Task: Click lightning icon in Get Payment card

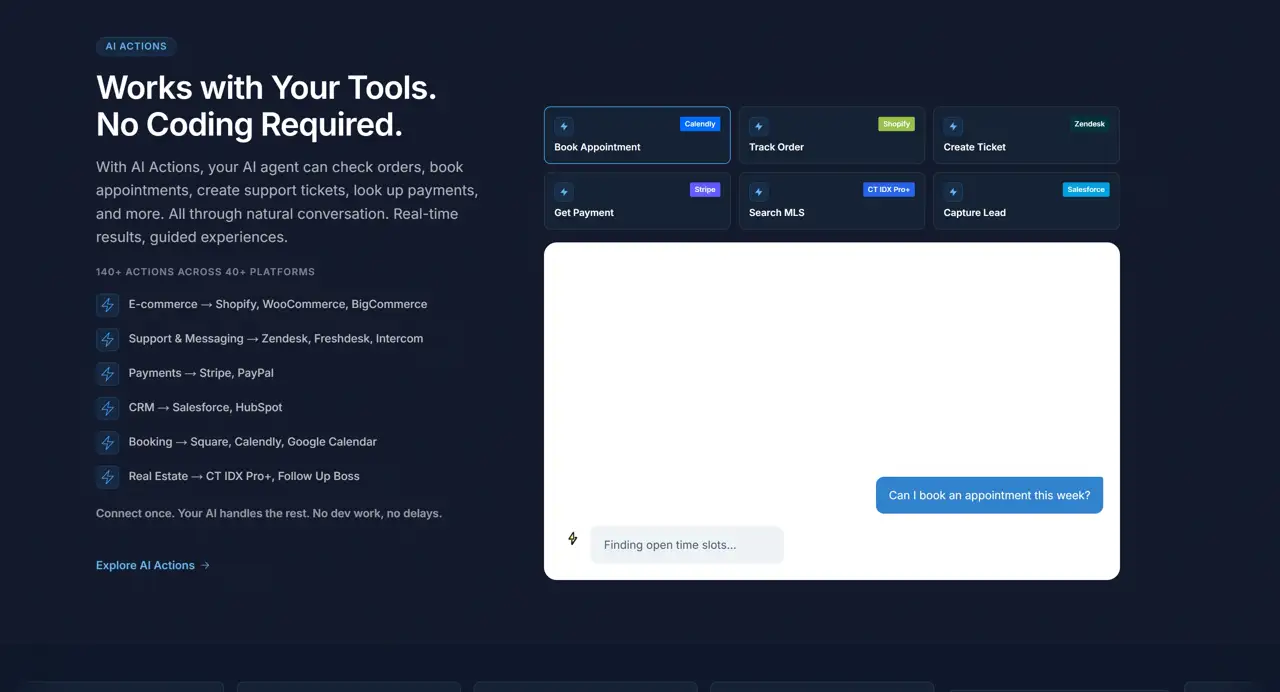Action: tap(564, 192)
